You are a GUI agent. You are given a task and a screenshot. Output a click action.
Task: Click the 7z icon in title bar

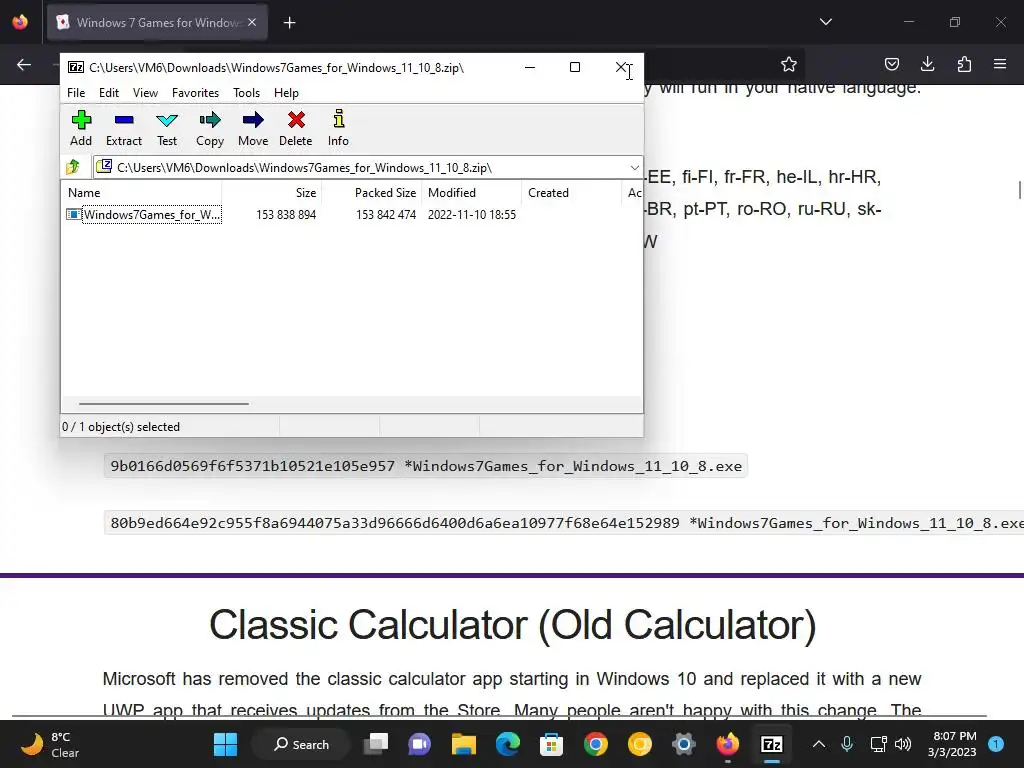[76, 67]
